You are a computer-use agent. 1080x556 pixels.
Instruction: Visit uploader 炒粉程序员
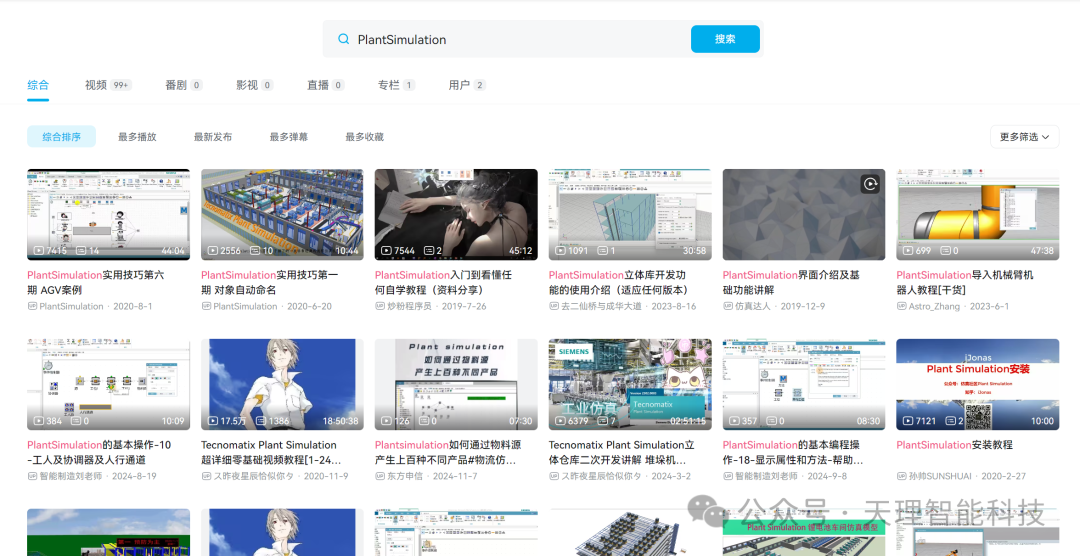(x=408, y=306)
